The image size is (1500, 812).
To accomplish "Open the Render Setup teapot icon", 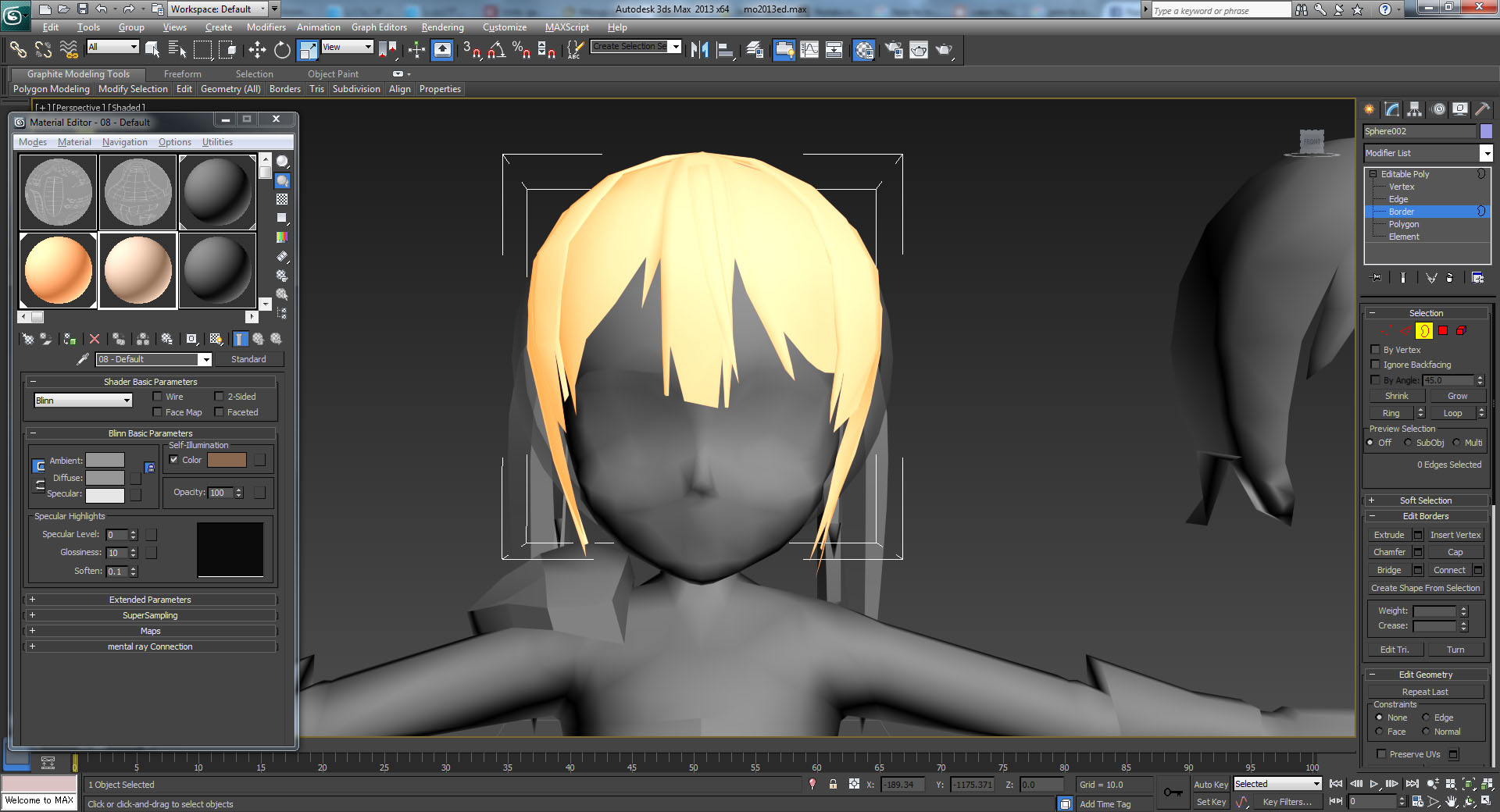I will [x=894, y=50].
